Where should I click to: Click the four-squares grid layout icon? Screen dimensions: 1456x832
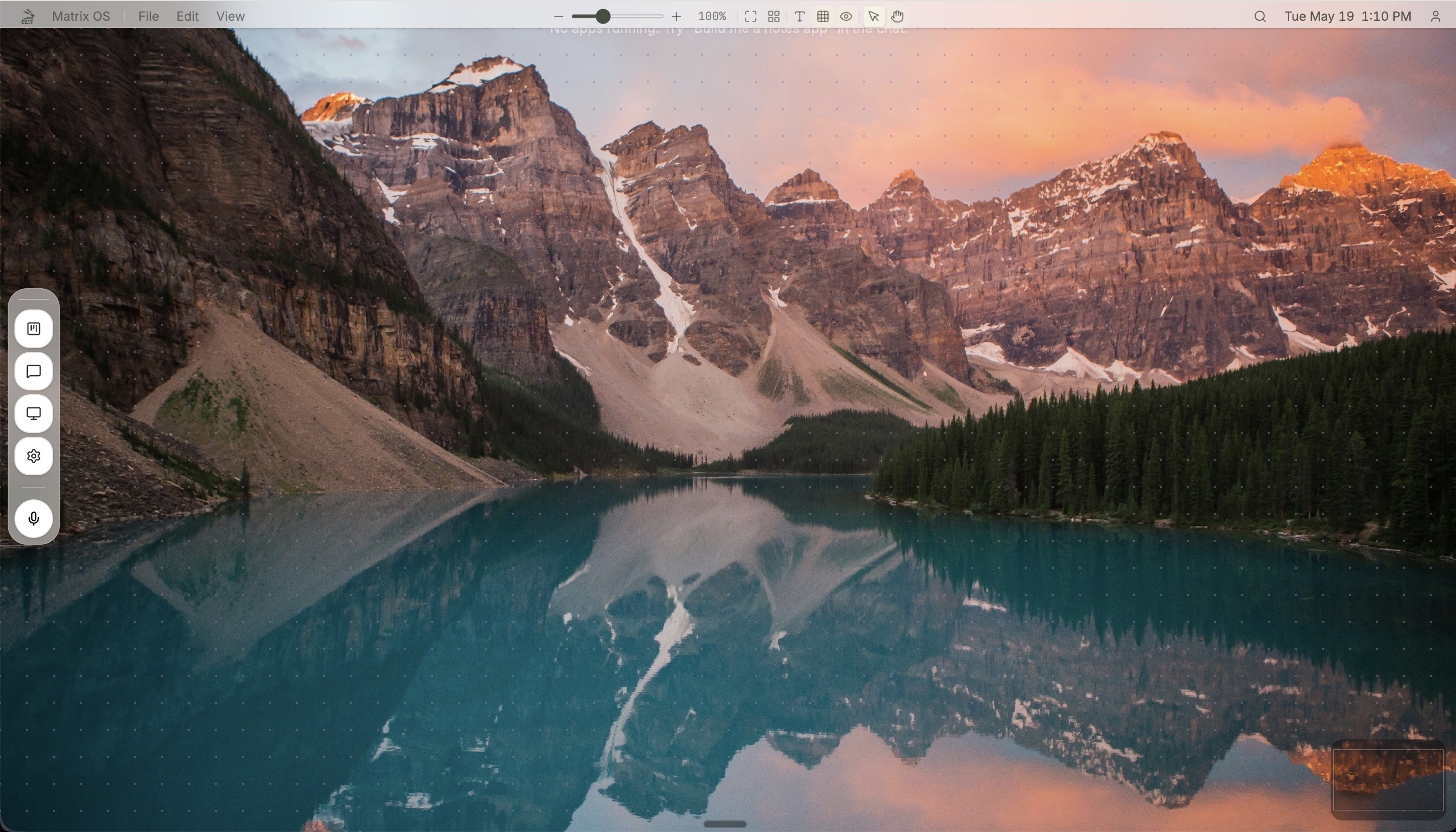774,16
